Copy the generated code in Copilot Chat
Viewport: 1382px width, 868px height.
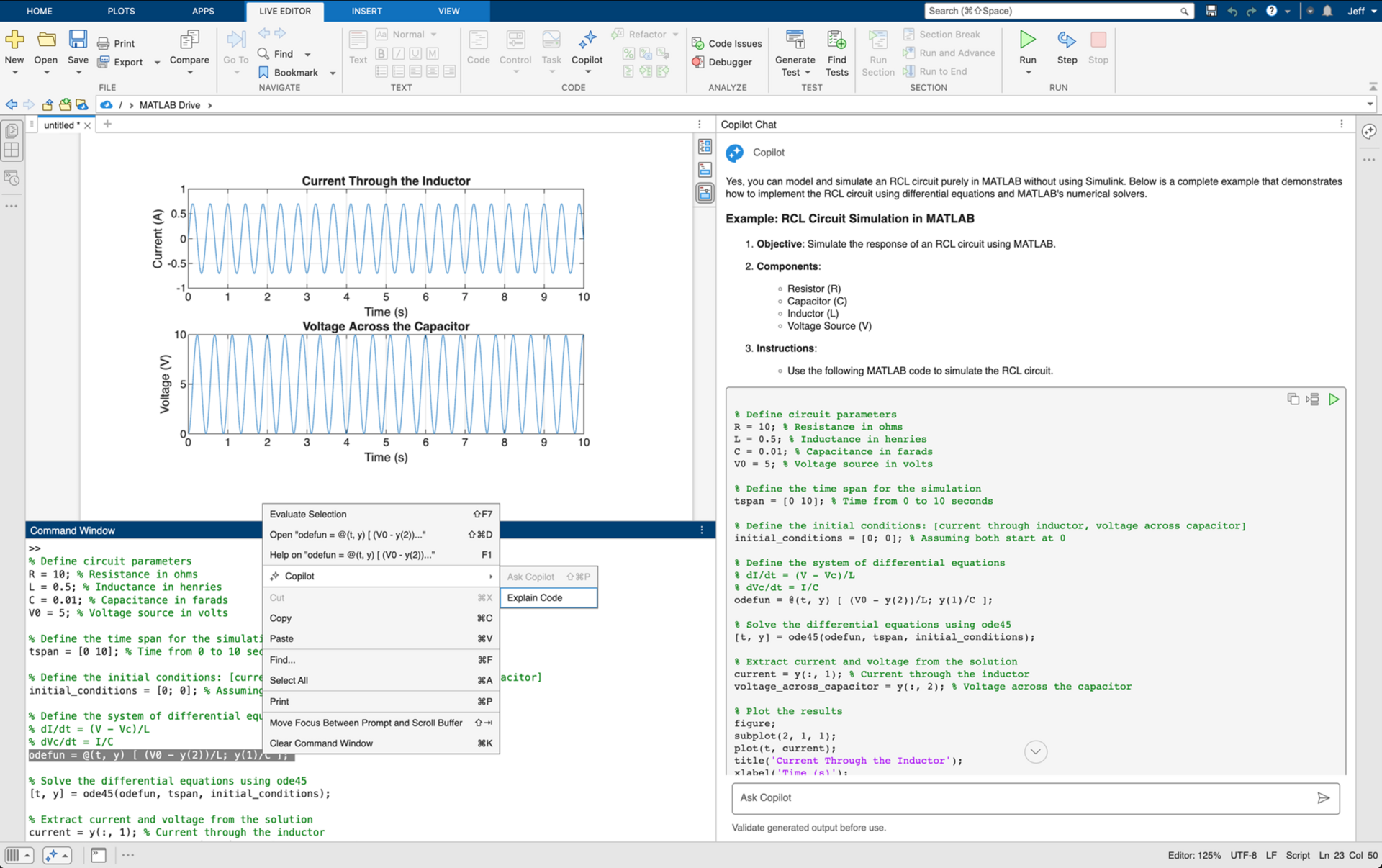pos(1292,399)
